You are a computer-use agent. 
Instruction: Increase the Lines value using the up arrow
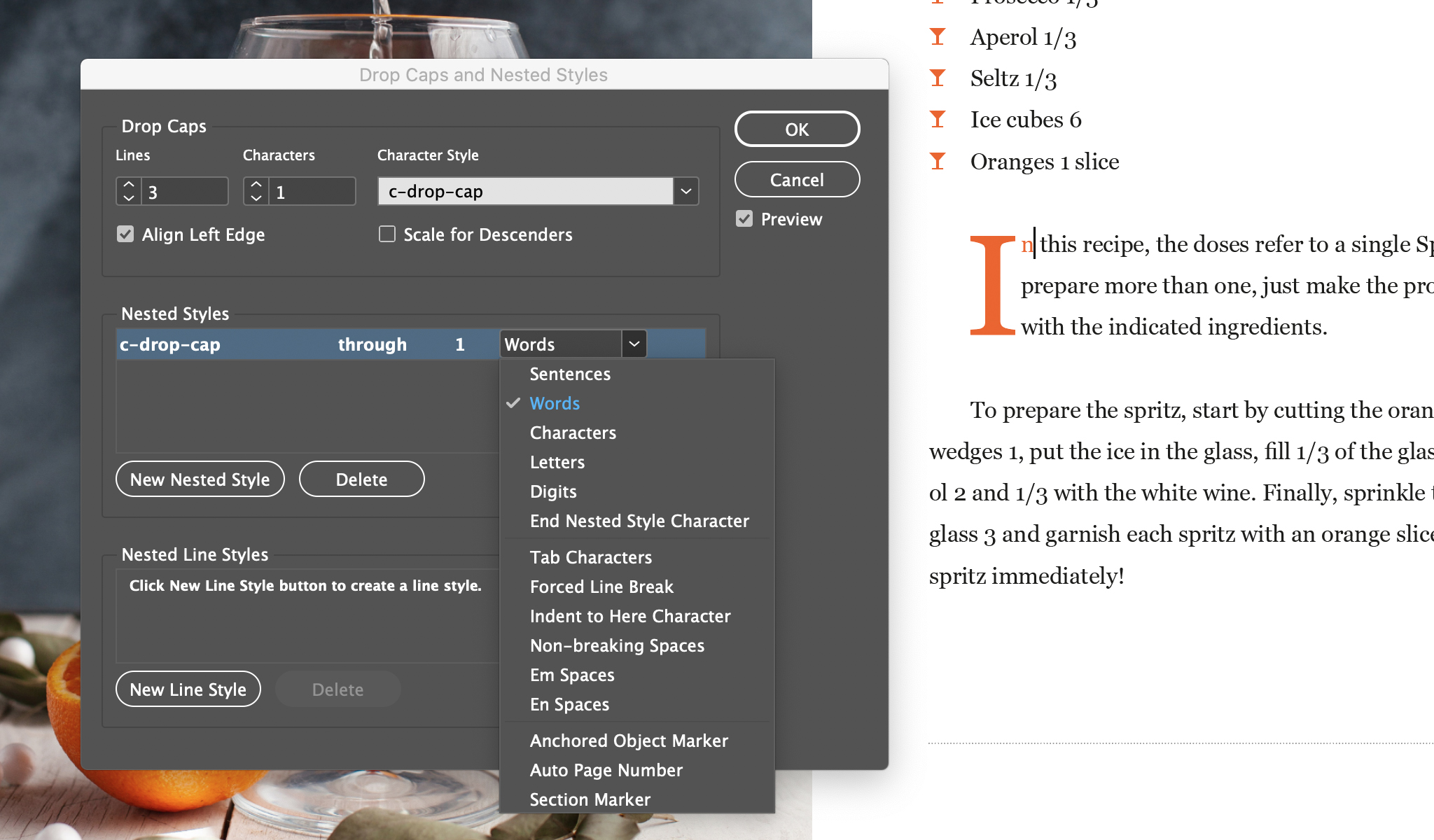(128, 183)
